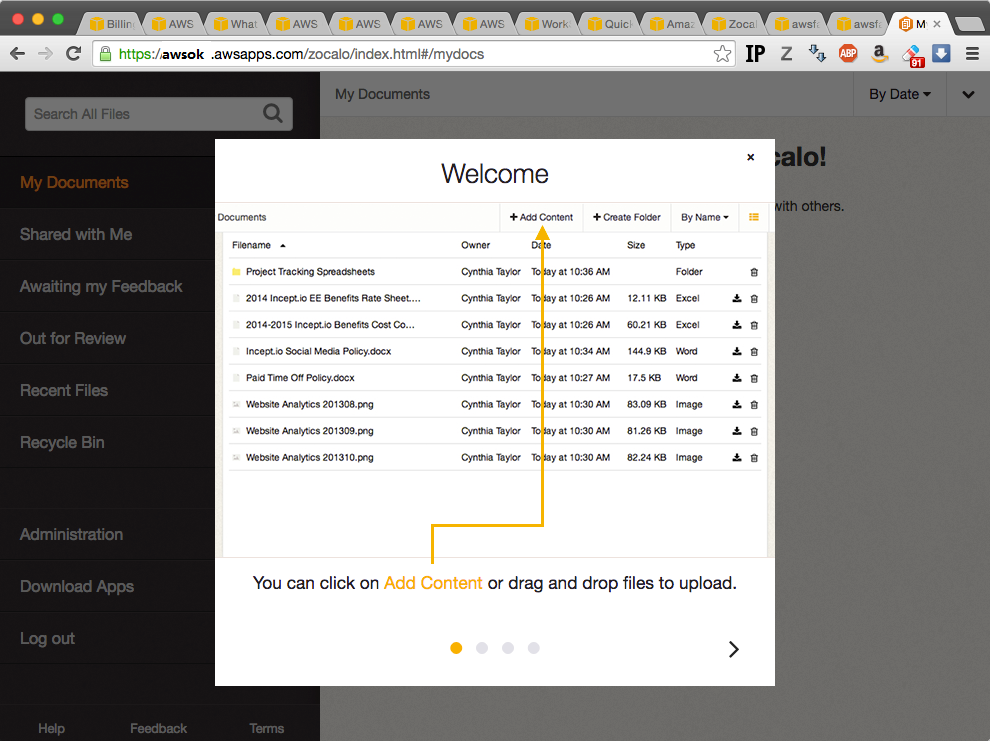Click the Feedback footer link

(x=158, y=728)
